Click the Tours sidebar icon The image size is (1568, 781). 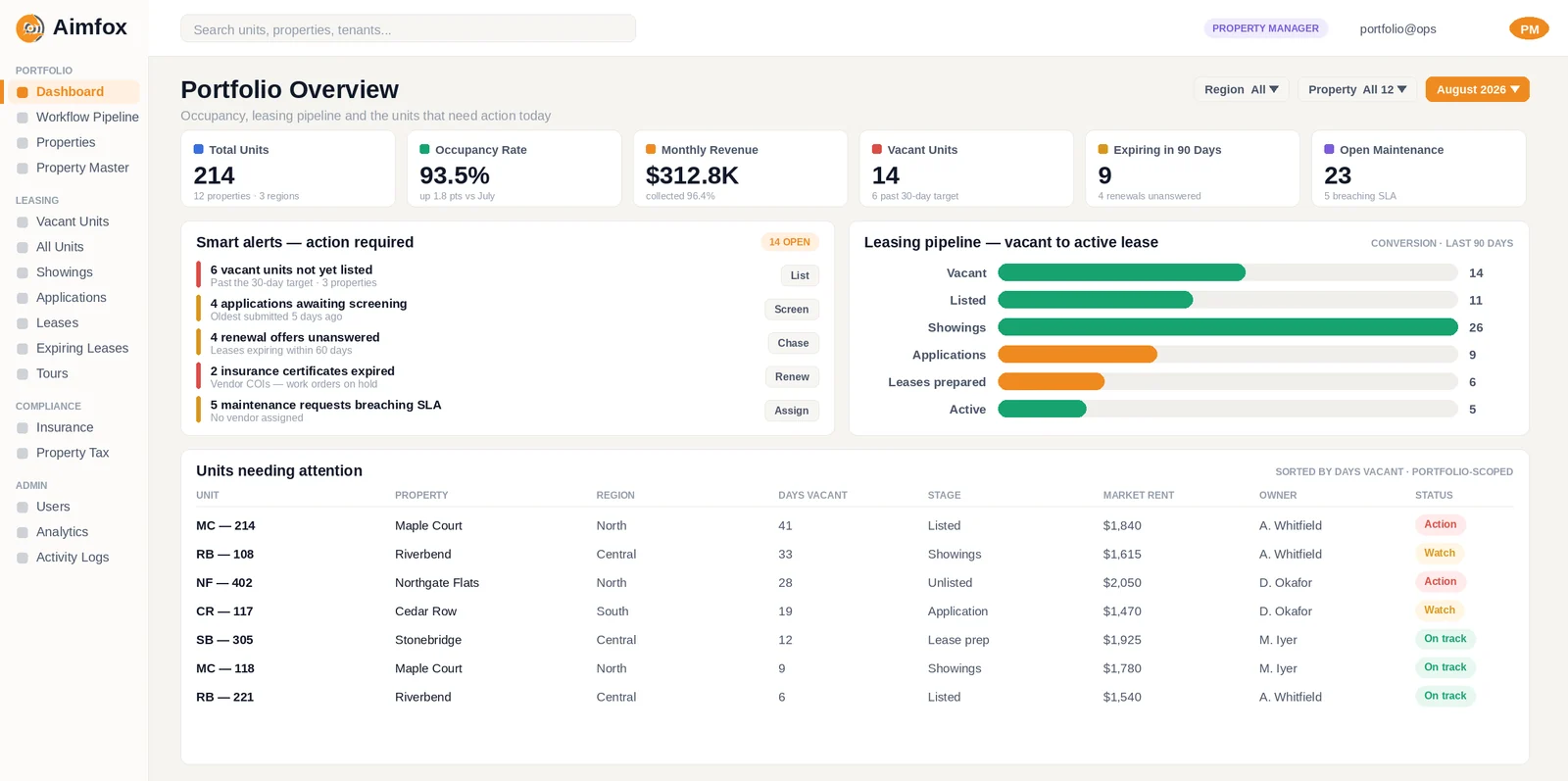click(x=23, y=374)
